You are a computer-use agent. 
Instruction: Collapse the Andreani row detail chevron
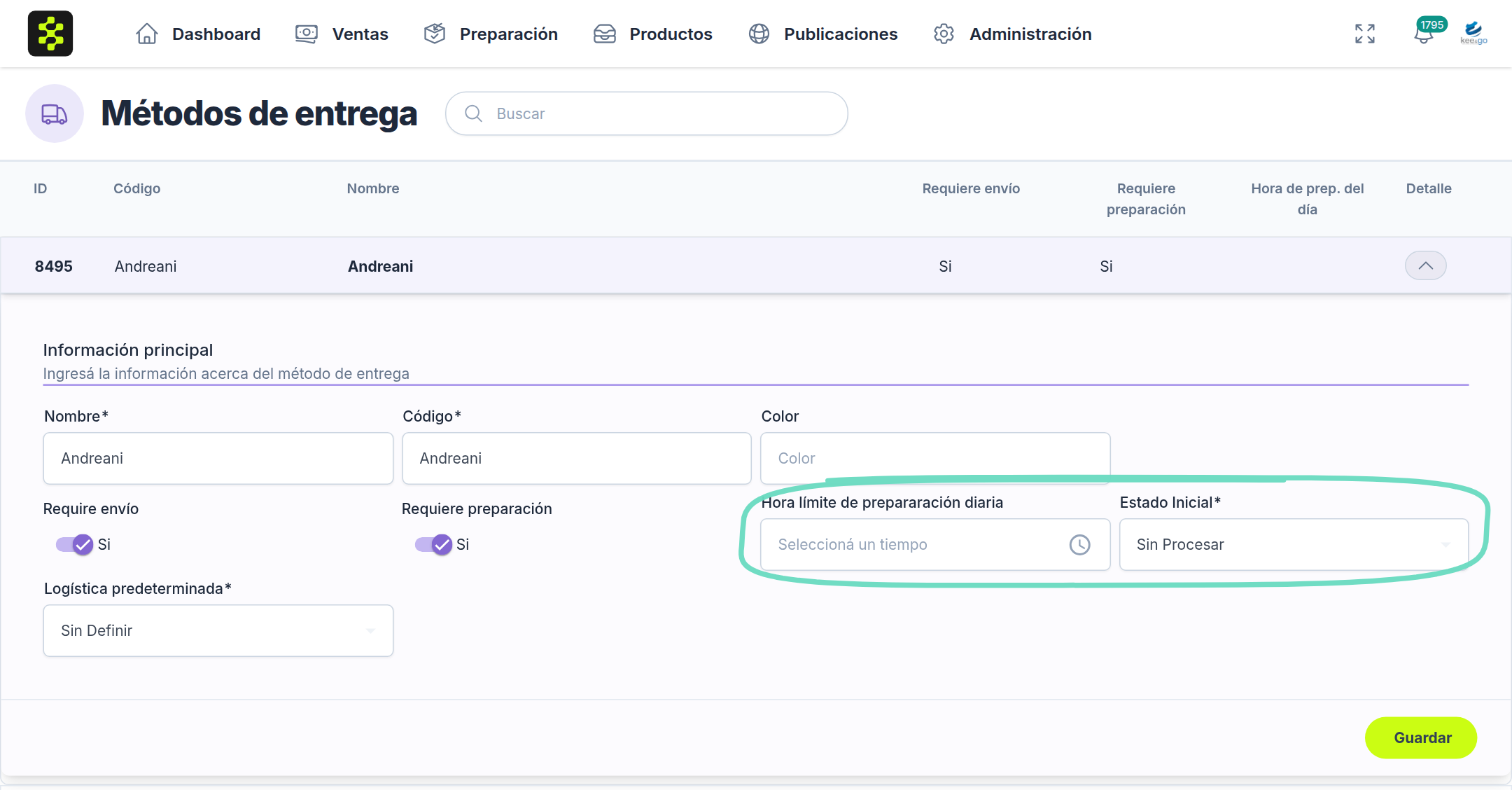[1426, 265]
